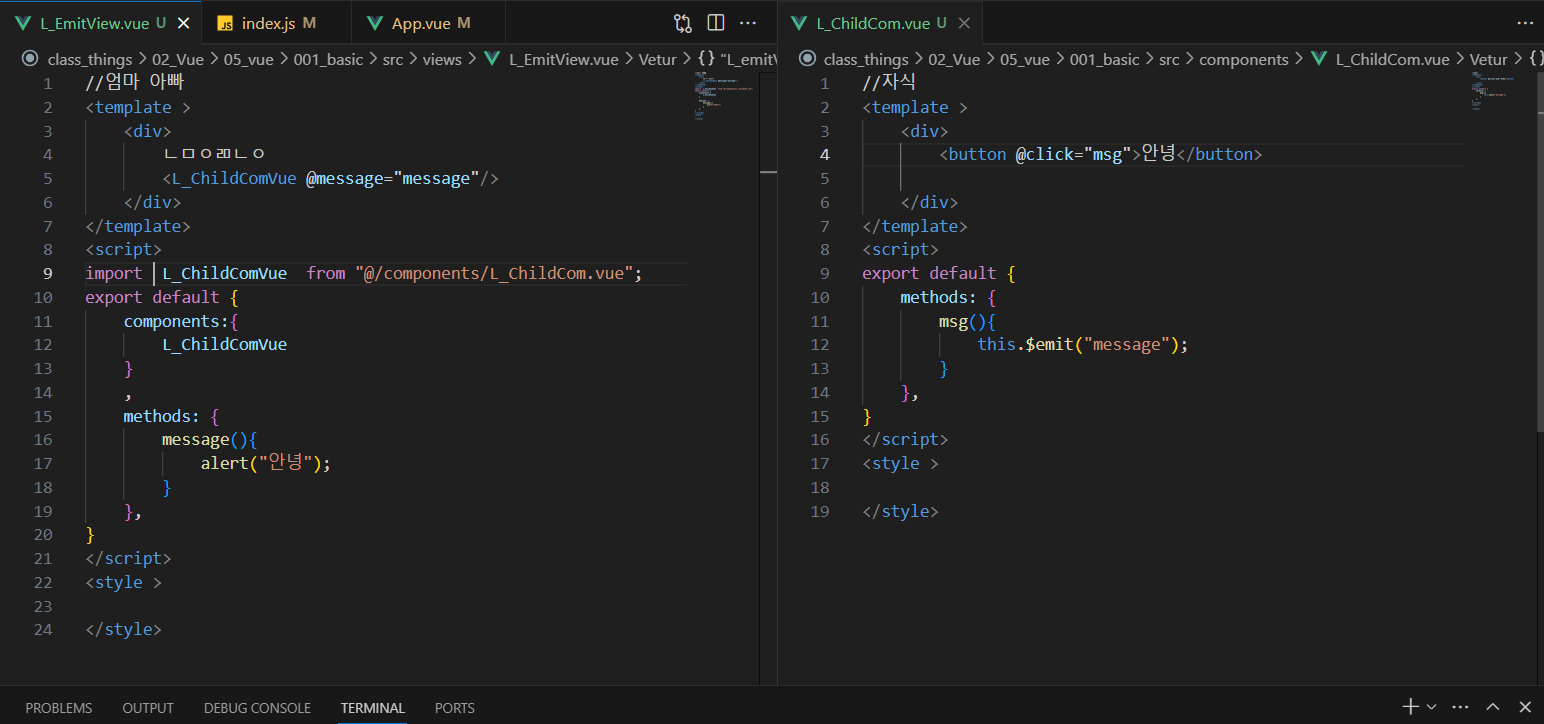1544x724 pixels.
Task: Split the left editor with split icon
Action: point(716,23)
